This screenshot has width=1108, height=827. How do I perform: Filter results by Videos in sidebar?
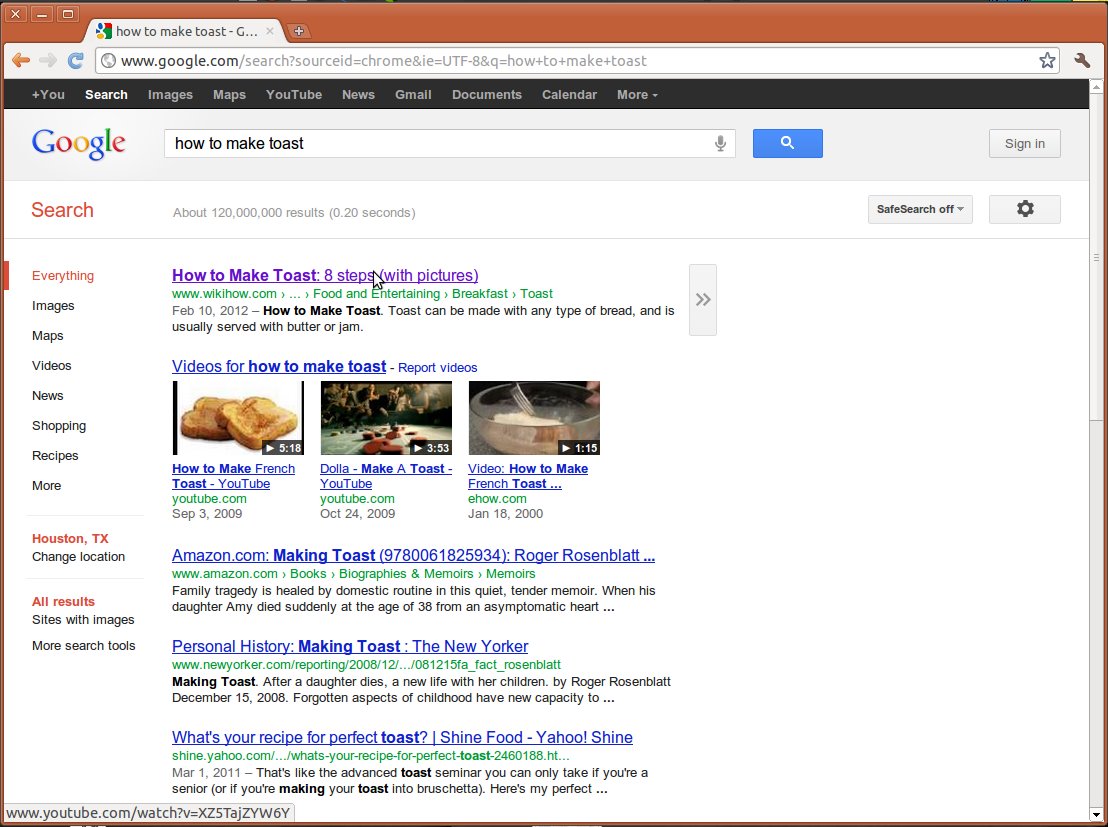52,365
